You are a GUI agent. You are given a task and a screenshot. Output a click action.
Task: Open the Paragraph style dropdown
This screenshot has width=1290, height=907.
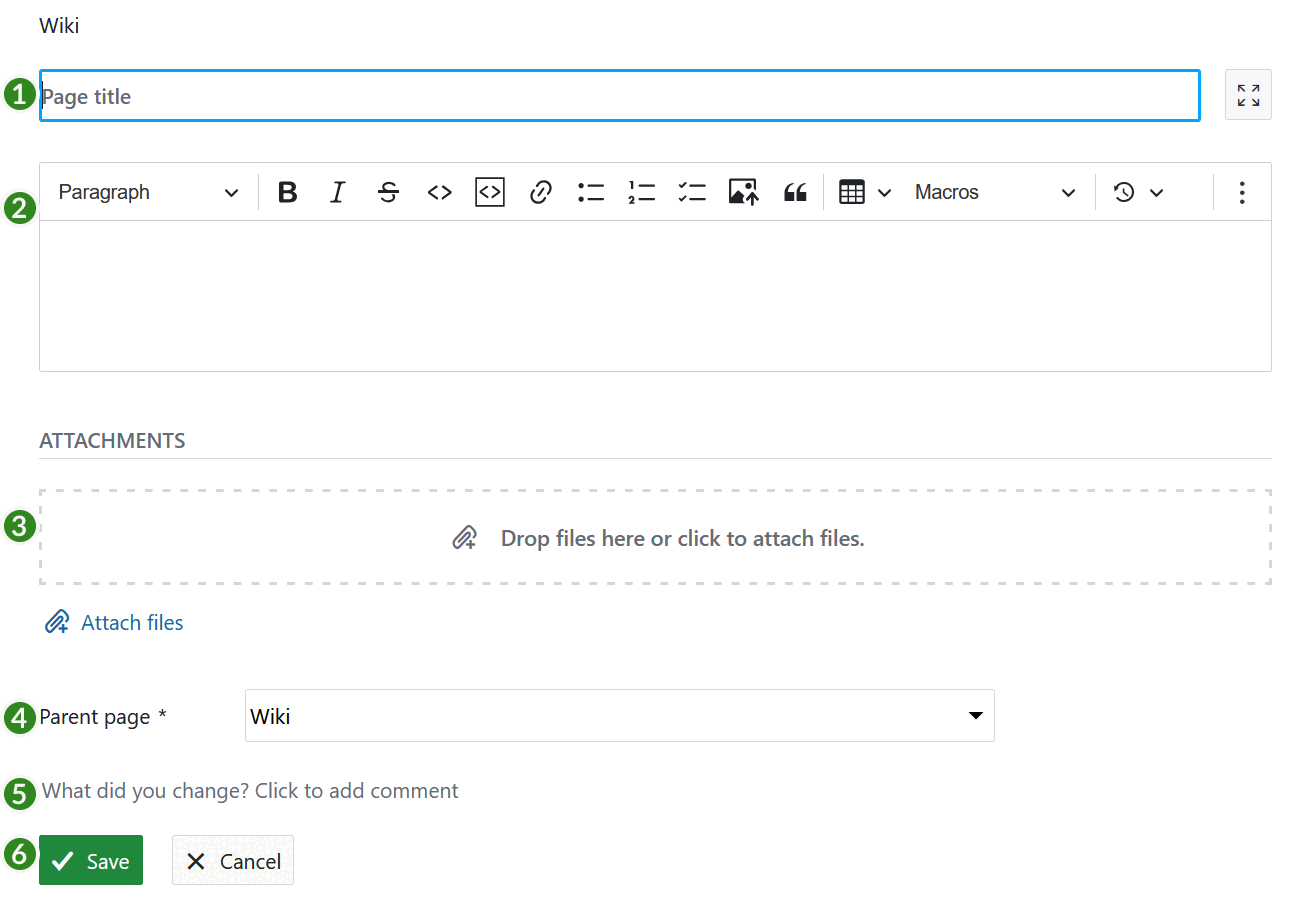(x=146, y=192)
